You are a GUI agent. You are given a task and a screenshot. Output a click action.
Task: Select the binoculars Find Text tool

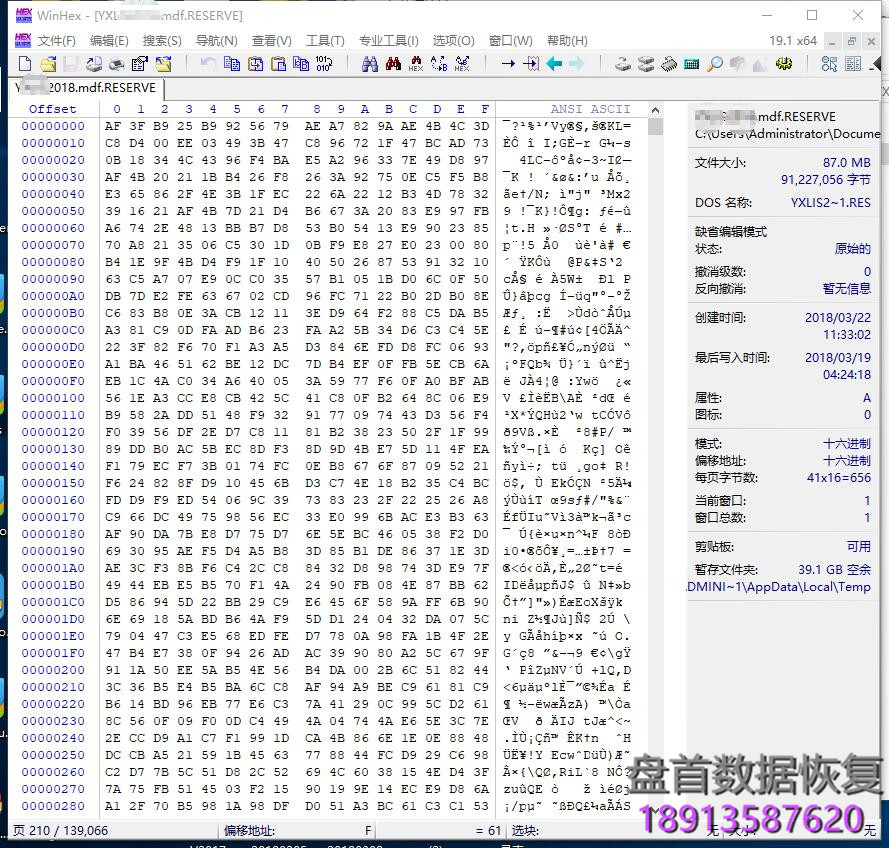tap(368, 64)
